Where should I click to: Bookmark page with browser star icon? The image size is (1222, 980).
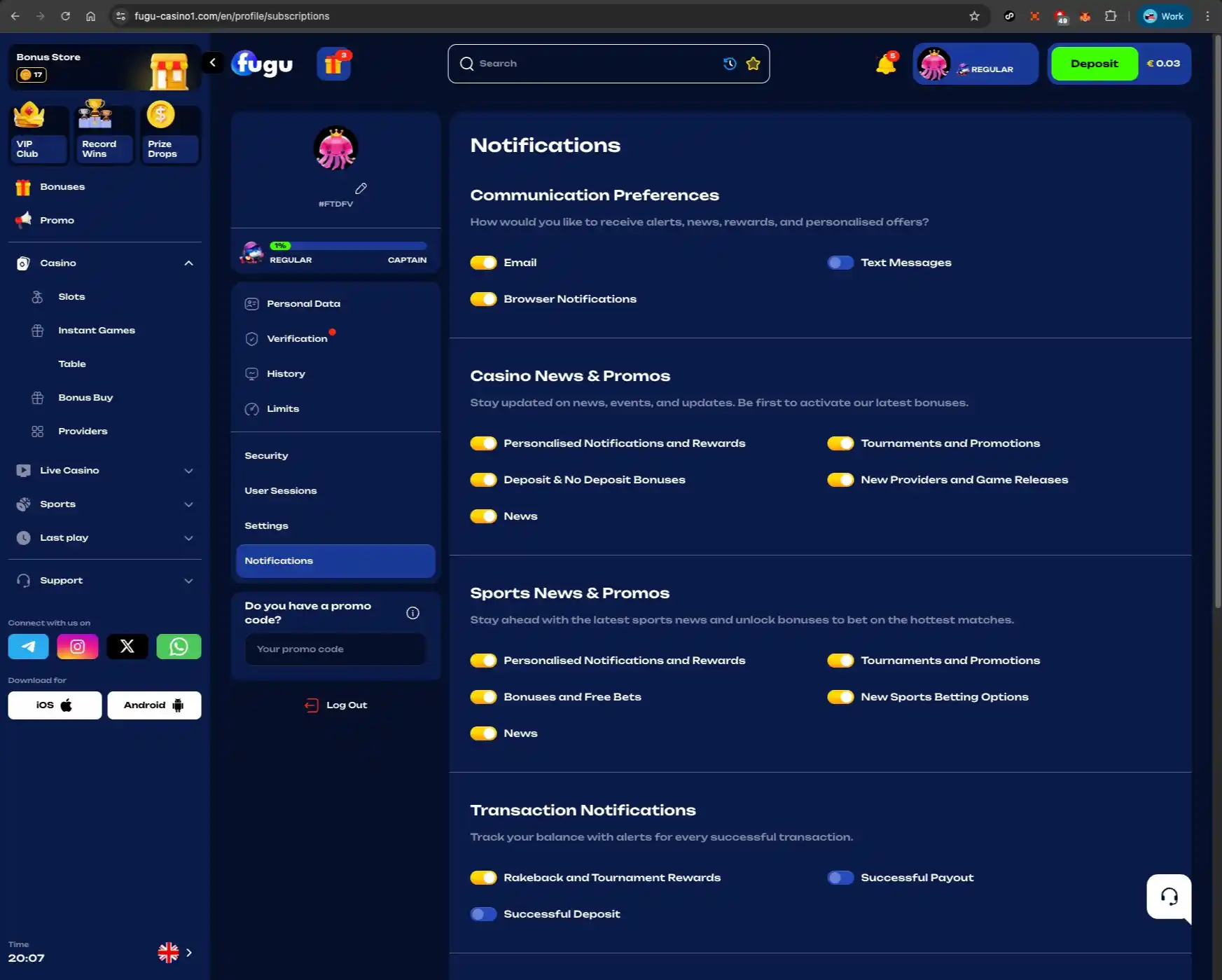point(974,16)
